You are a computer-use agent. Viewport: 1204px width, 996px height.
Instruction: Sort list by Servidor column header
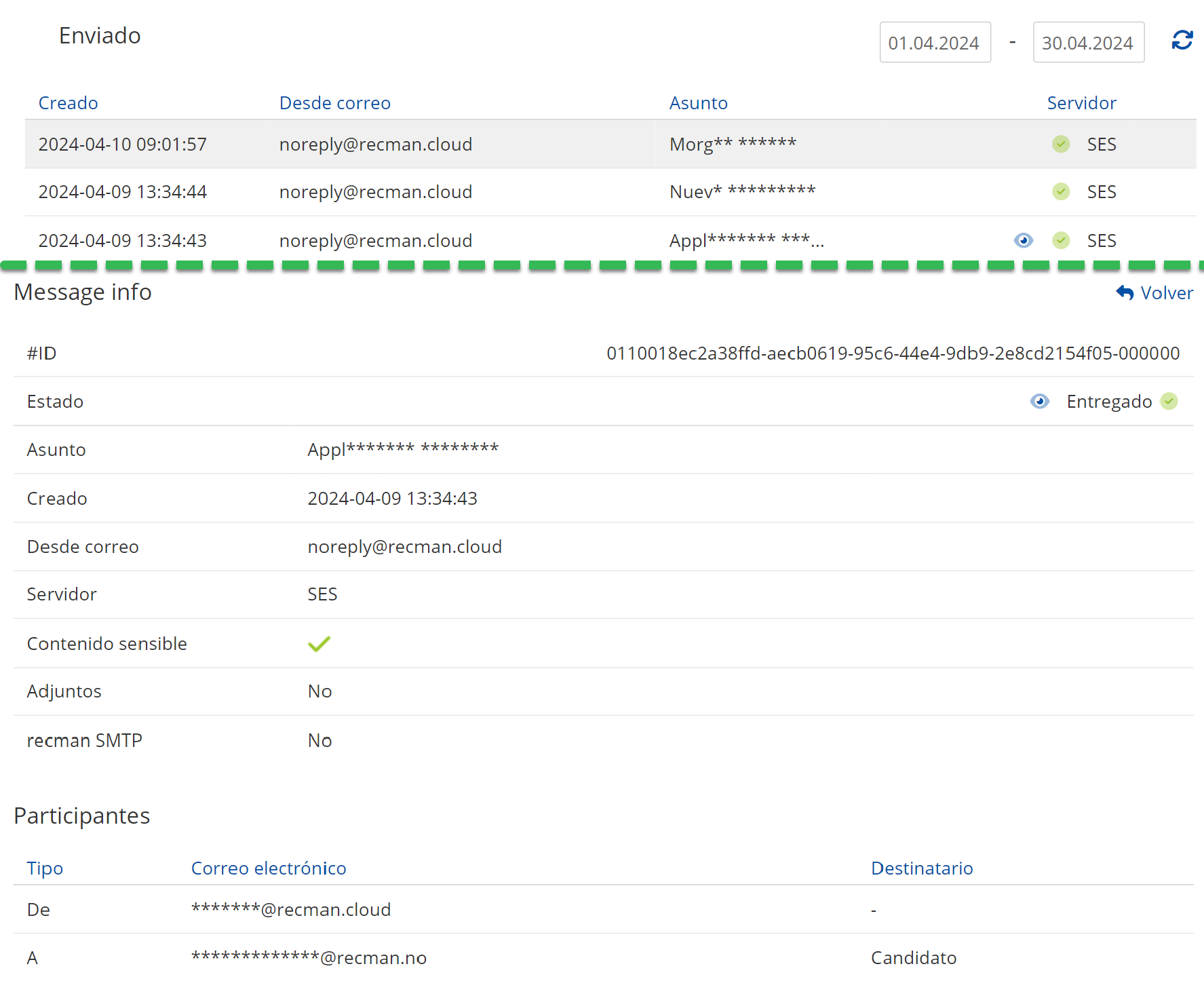tap(1081, 103)
